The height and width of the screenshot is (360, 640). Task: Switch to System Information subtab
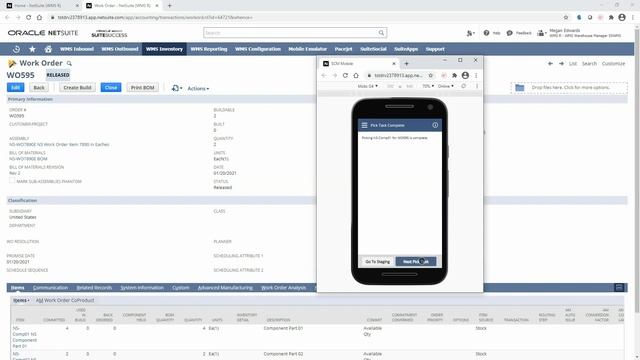coord(142,288)
